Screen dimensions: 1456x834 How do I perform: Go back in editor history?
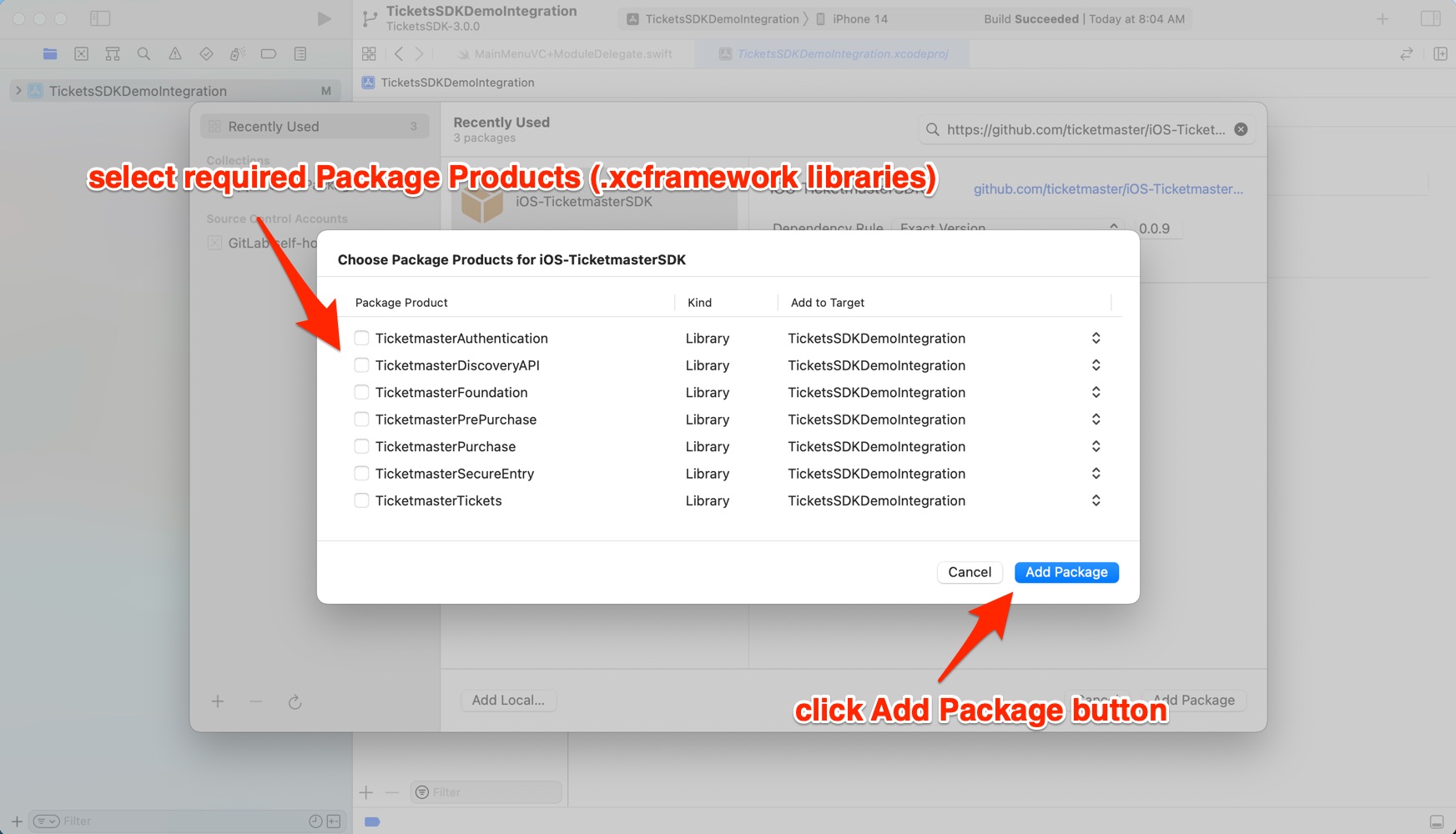pyautogui.click(x=399, y=53)
